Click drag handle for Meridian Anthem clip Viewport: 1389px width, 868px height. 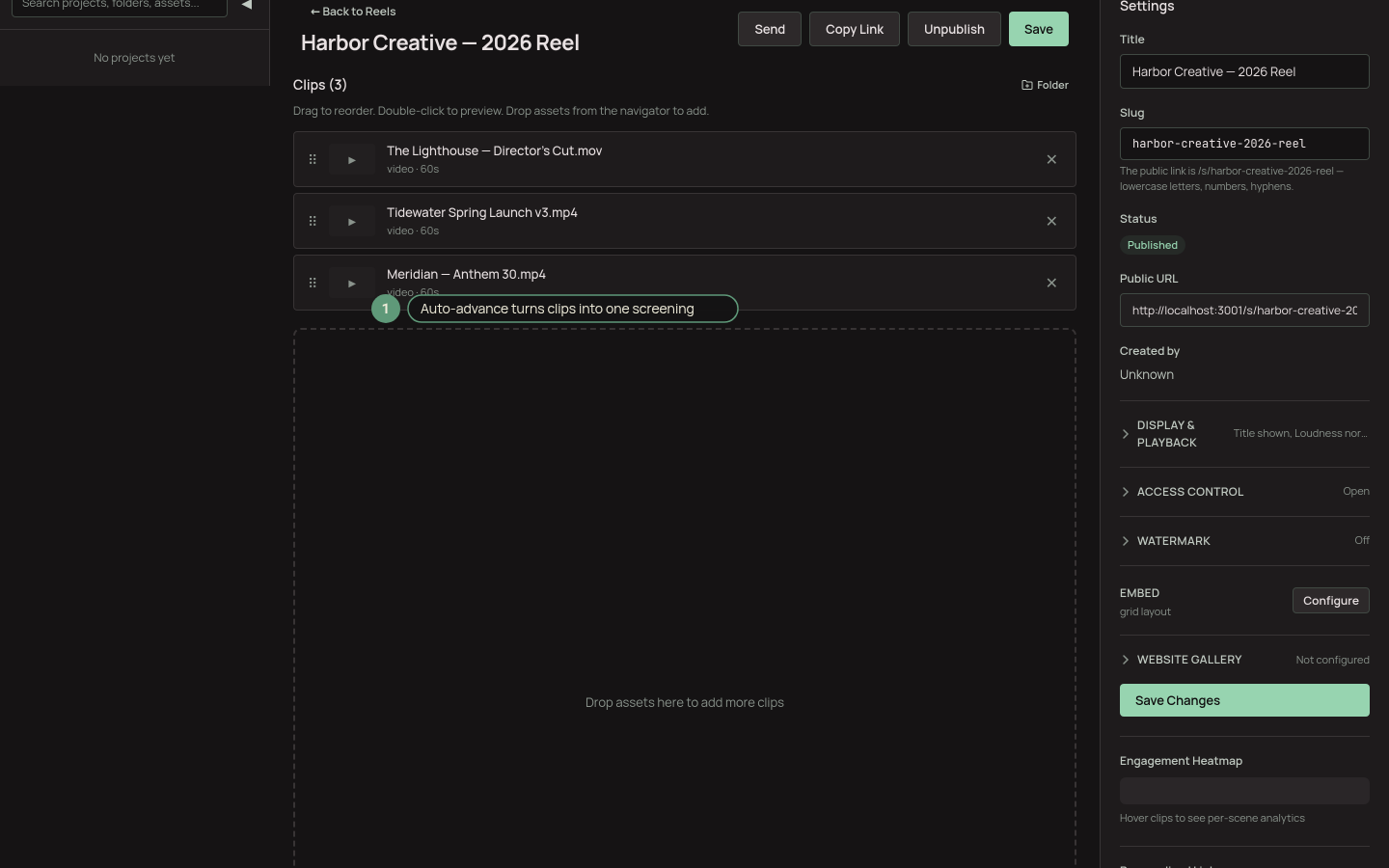[313, 283]
